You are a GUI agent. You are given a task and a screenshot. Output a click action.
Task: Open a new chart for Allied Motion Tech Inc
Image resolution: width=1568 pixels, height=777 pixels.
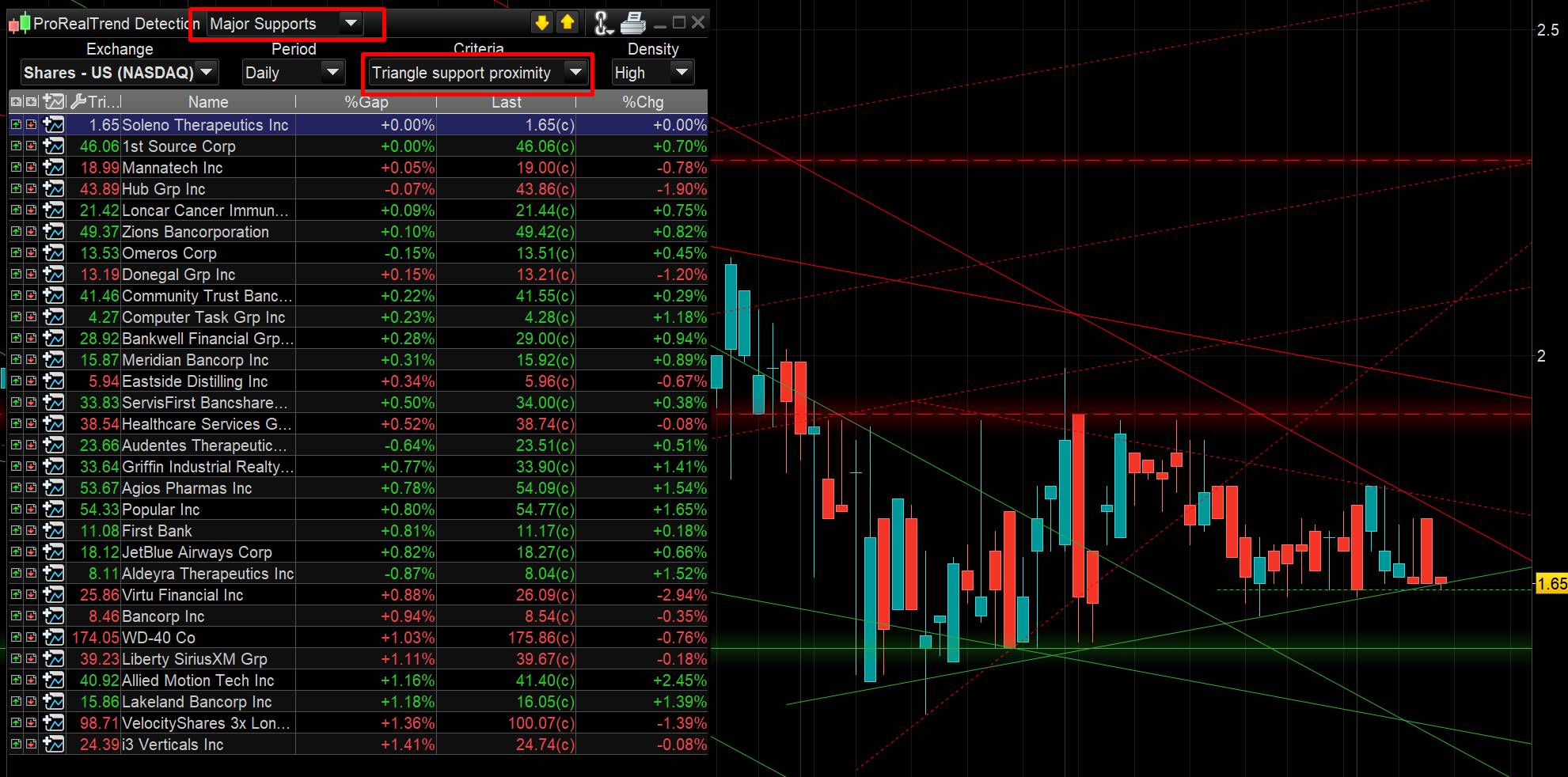pos(54,680)
